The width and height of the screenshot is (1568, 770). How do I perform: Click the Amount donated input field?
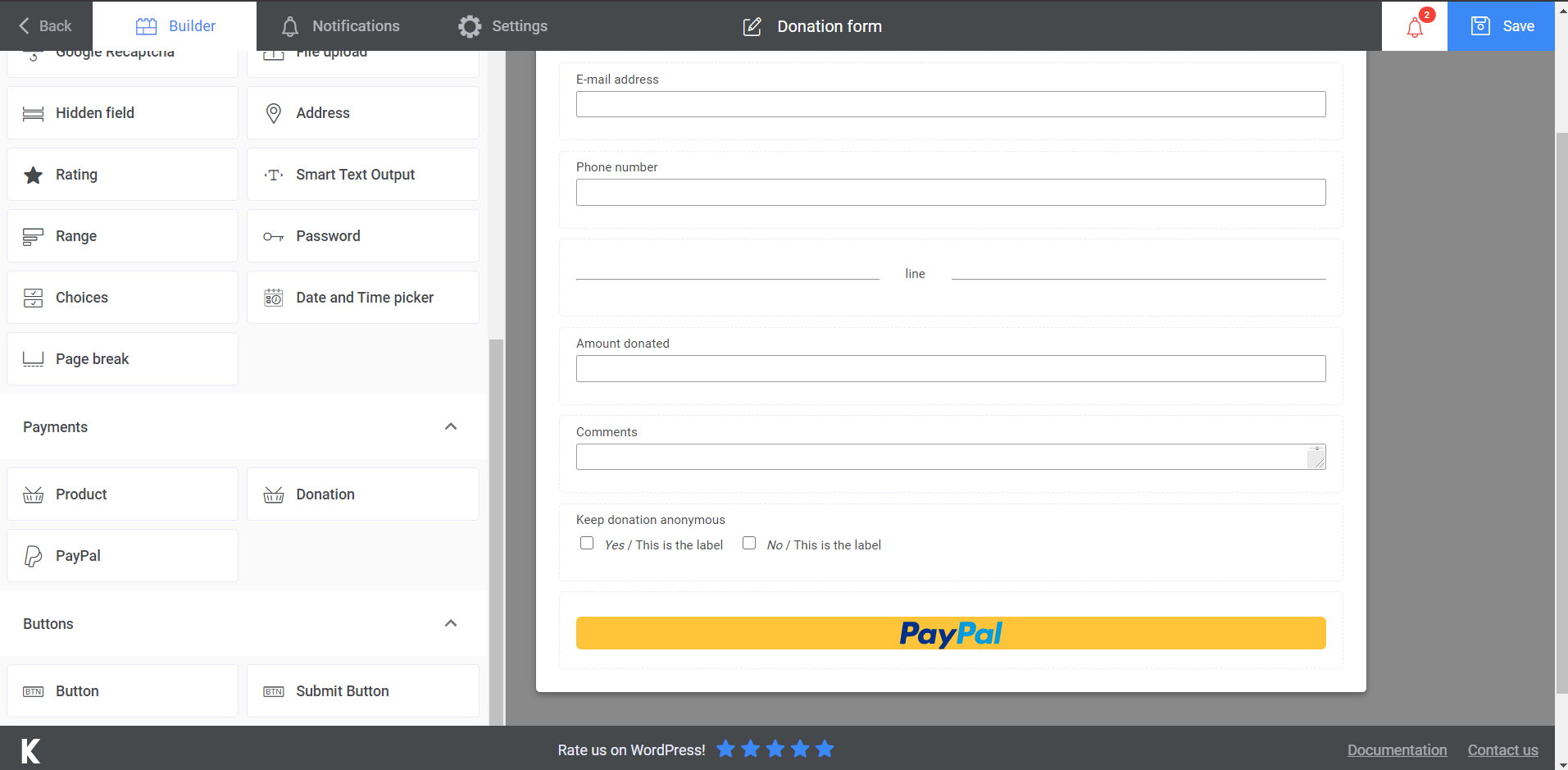950,368
